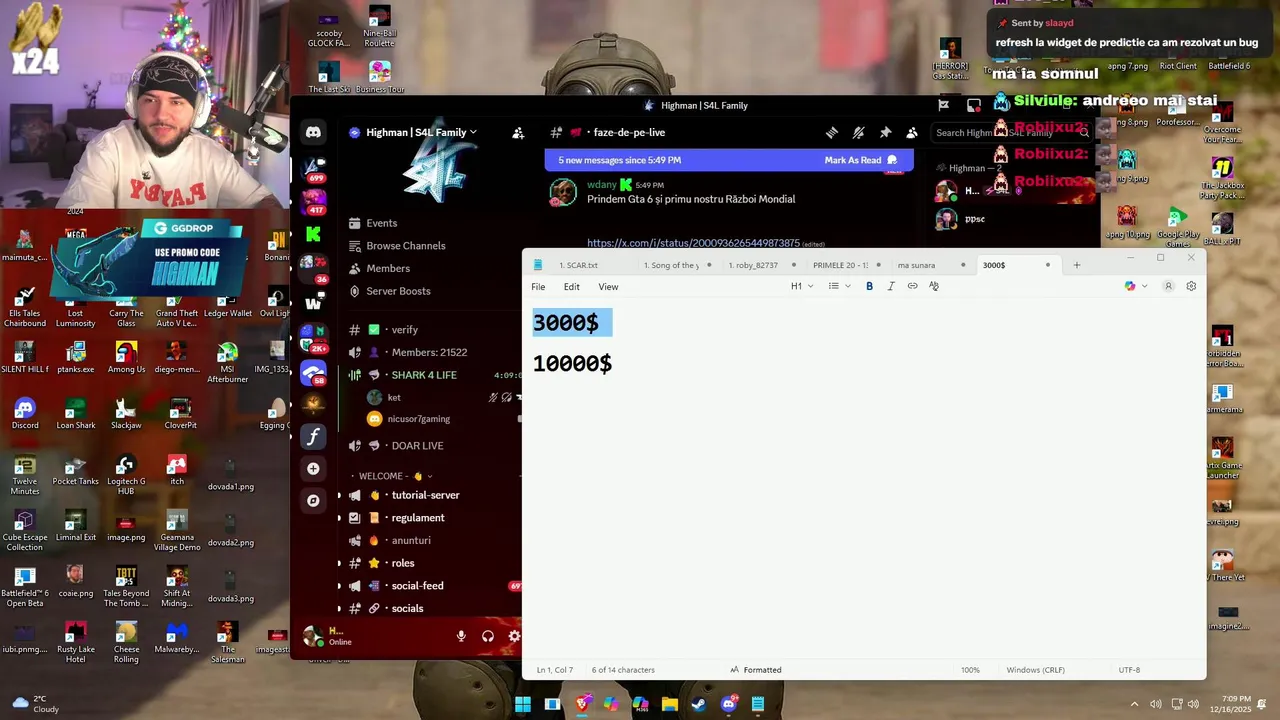This screenshot has height=720, width=1280.
Task: Open Events in Discord sidebar
Action: tap(372, 223)
